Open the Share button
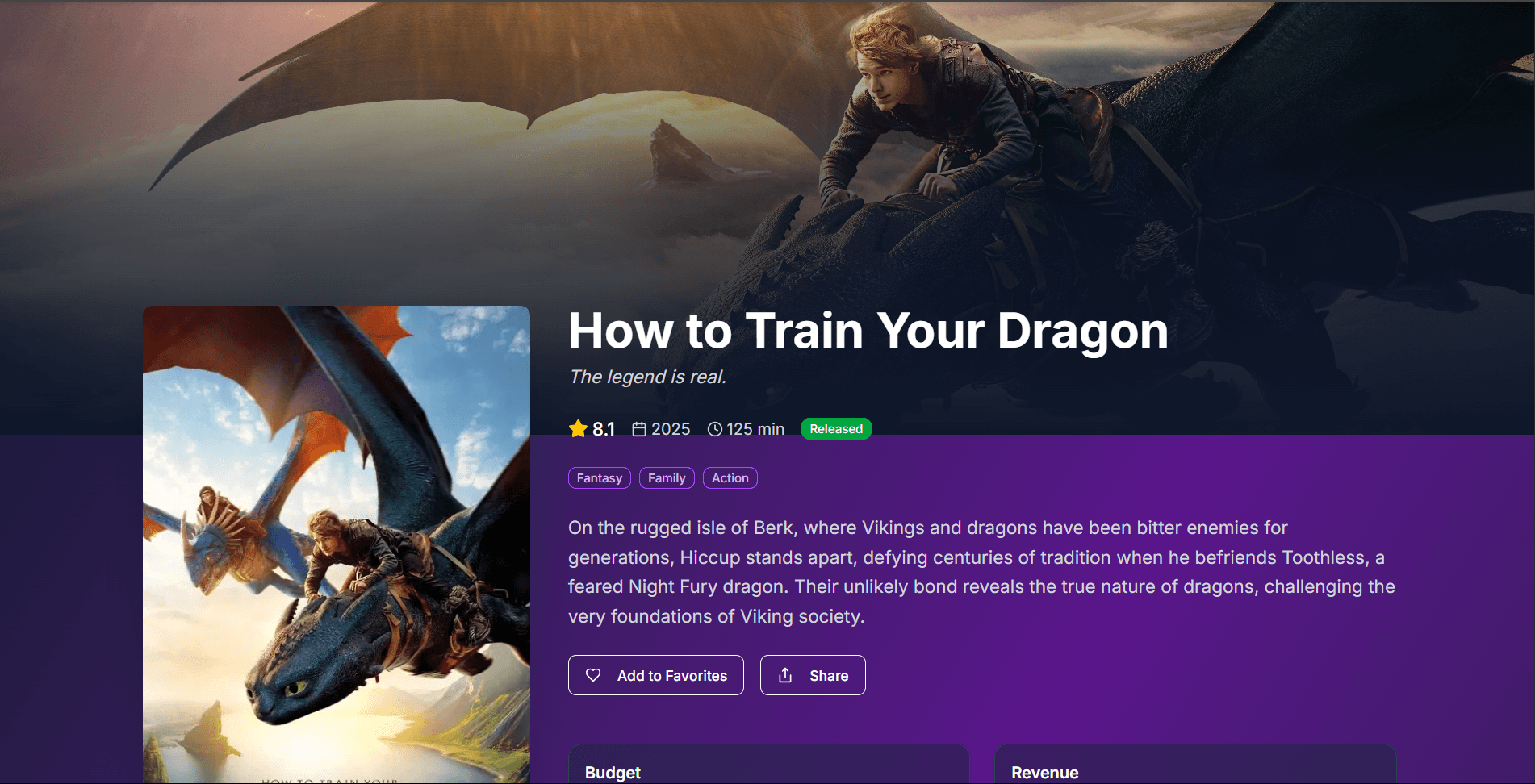 pyautogui.click(x=813, y=675)
